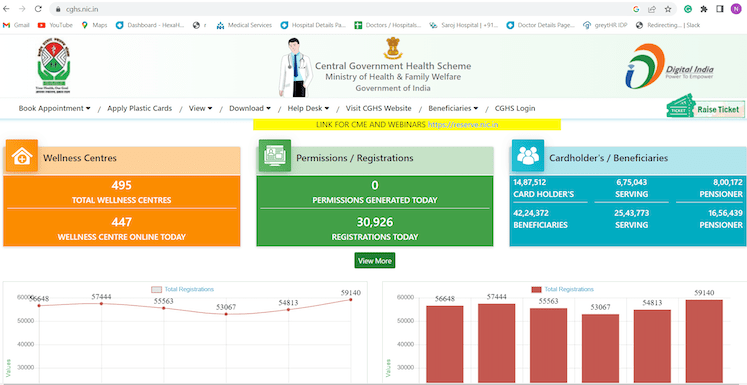Open the browser side panel icon
The width and height of the screenshot is (747, 385).
720,9
